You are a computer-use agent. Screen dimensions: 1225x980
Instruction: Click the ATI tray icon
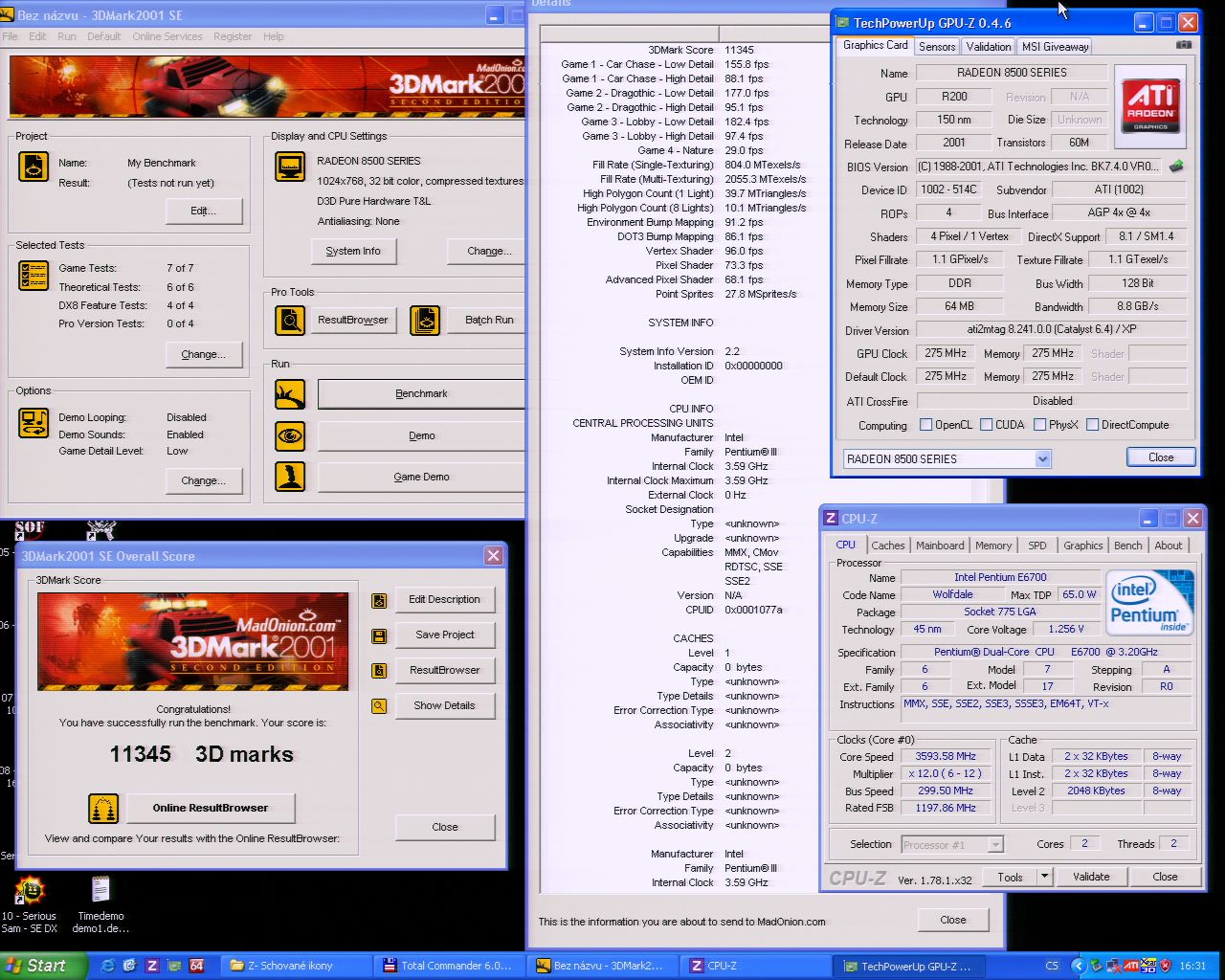point(1130,966)
